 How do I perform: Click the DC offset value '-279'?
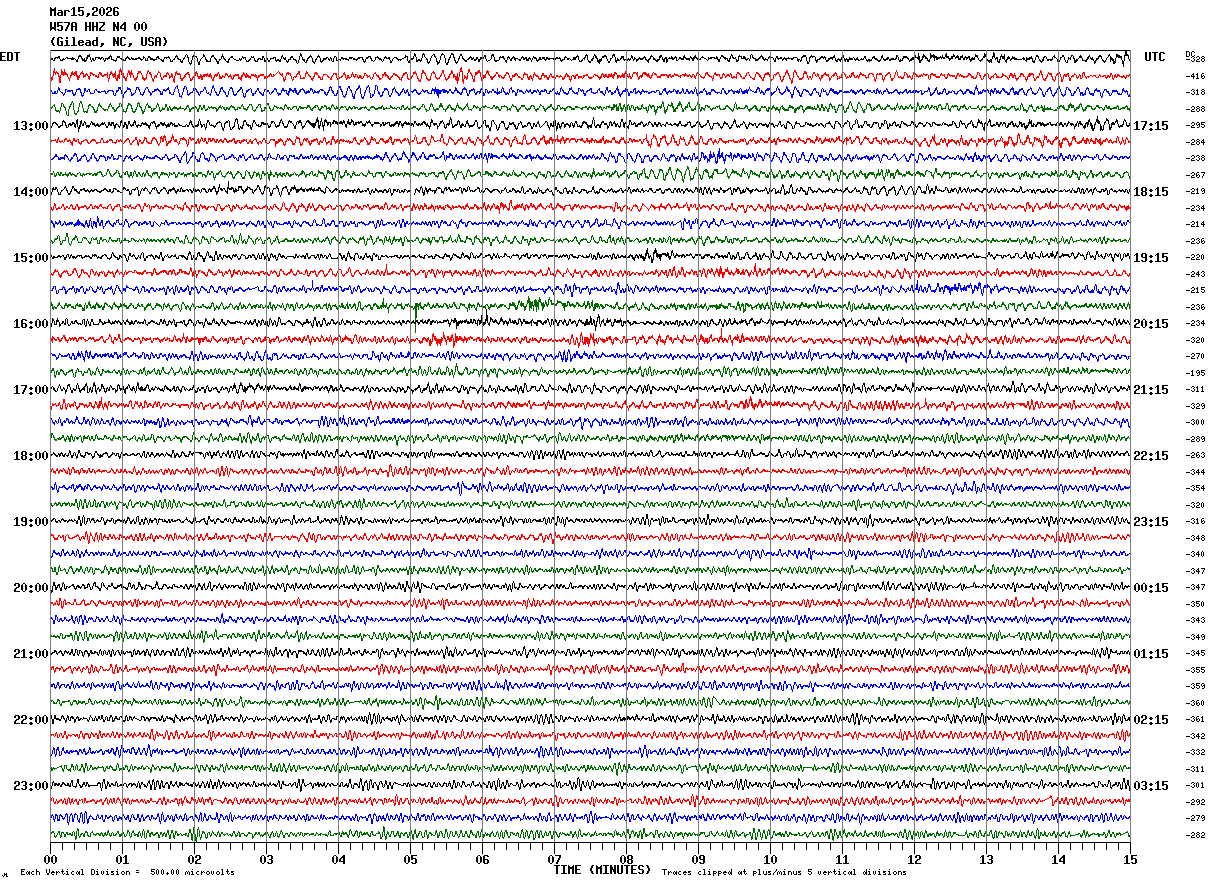click(1195, 818)
